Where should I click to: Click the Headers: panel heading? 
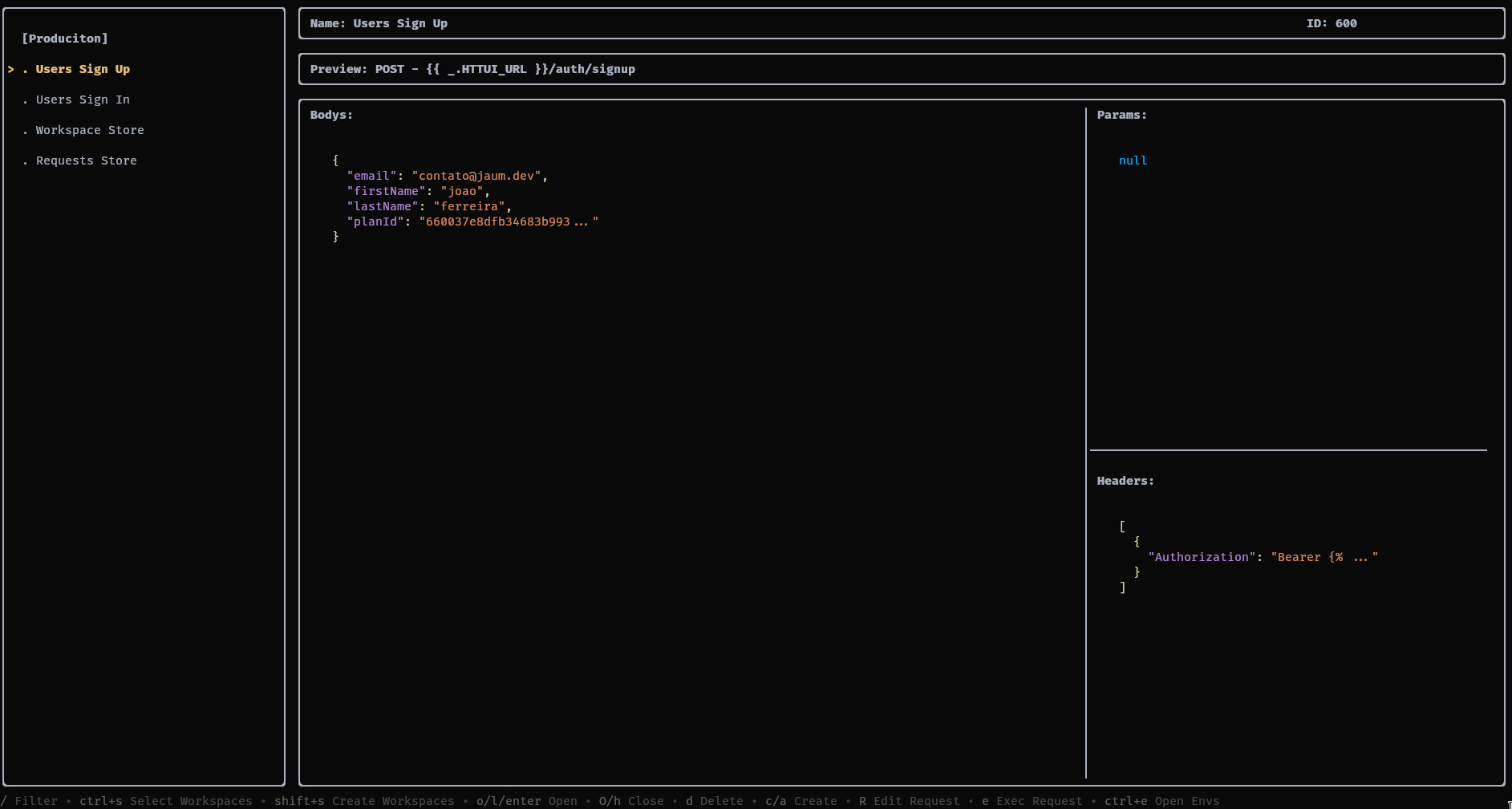pyautogui.click(x=1125, y=481)
